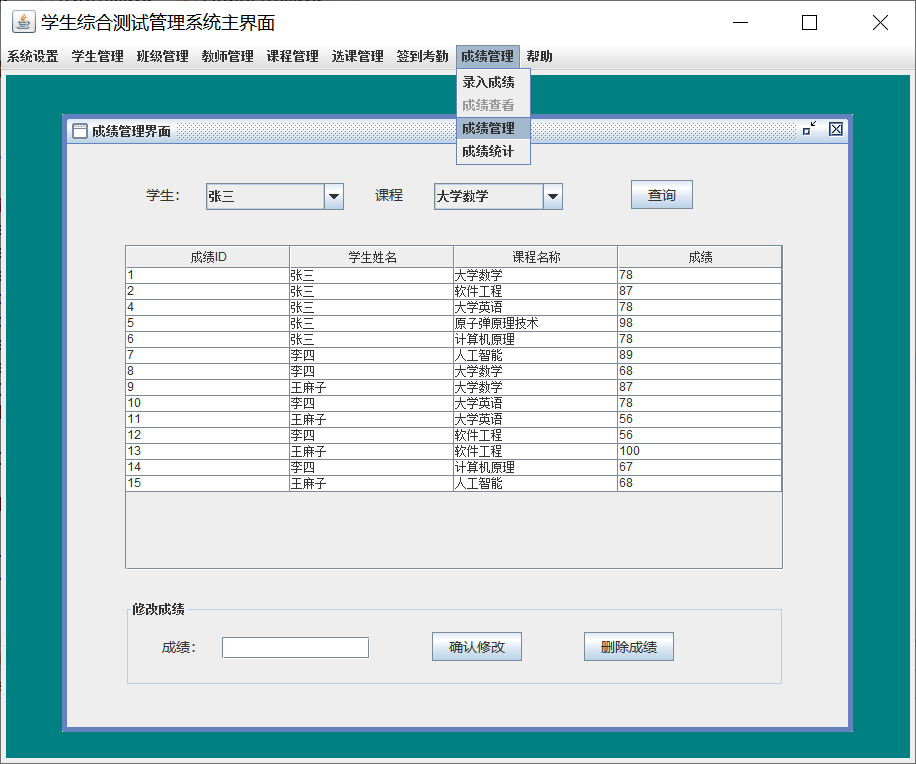
Task: Select 计算机原理 in row 6
Action: [535, 339]
